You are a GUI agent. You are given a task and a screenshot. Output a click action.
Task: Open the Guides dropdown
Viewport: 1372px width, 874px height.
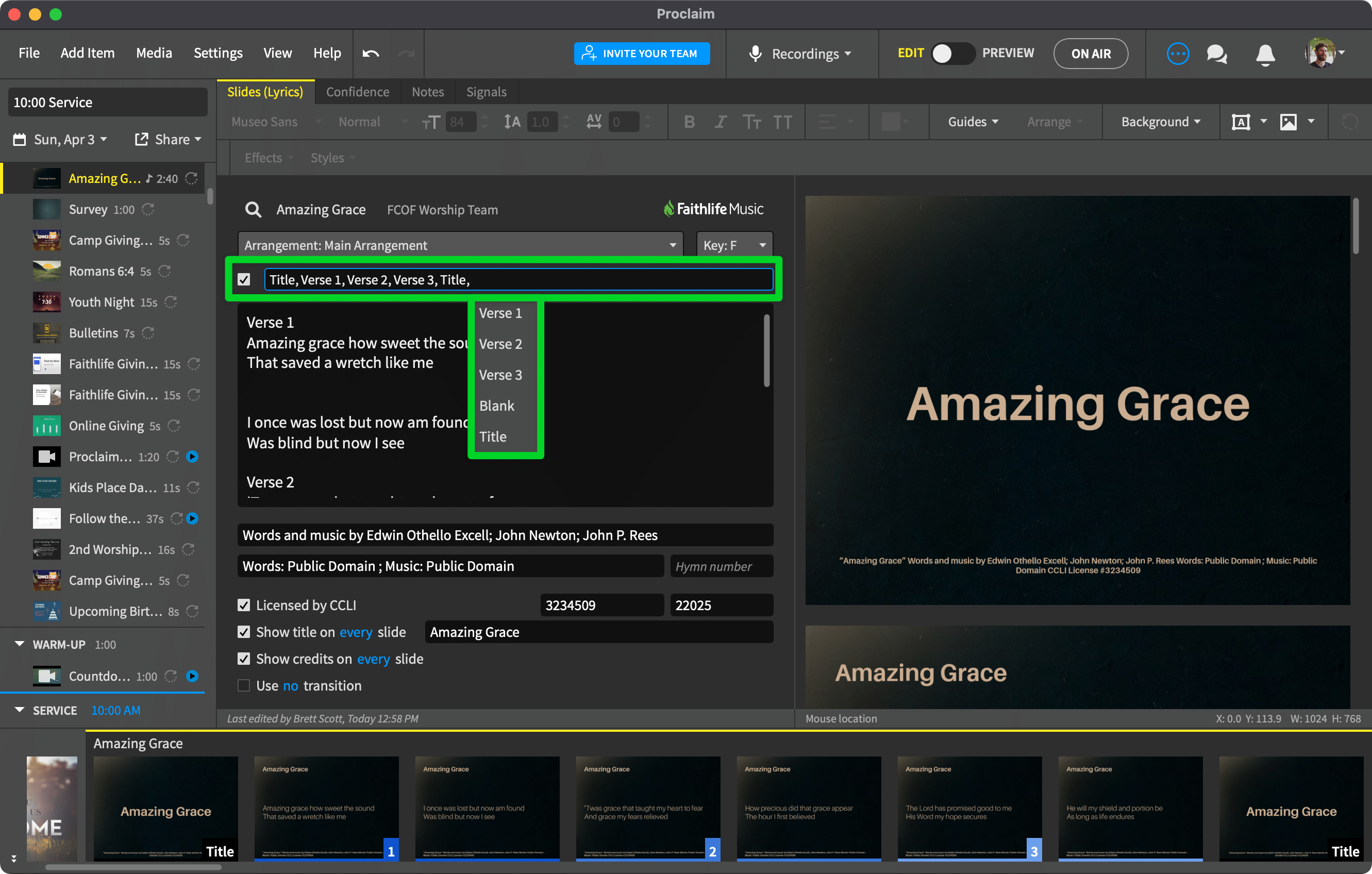tap(973, 122)
